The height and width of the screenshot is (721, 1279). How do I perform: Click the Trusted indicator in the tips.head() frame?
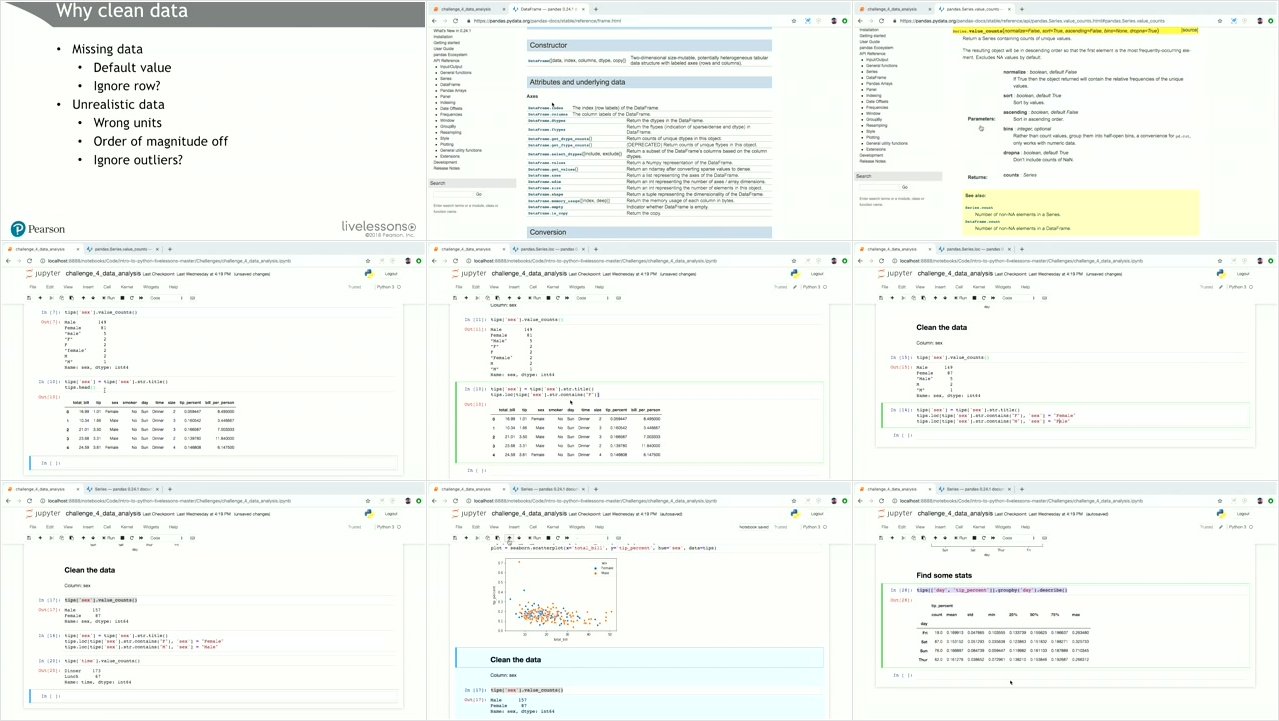(355, 287)
